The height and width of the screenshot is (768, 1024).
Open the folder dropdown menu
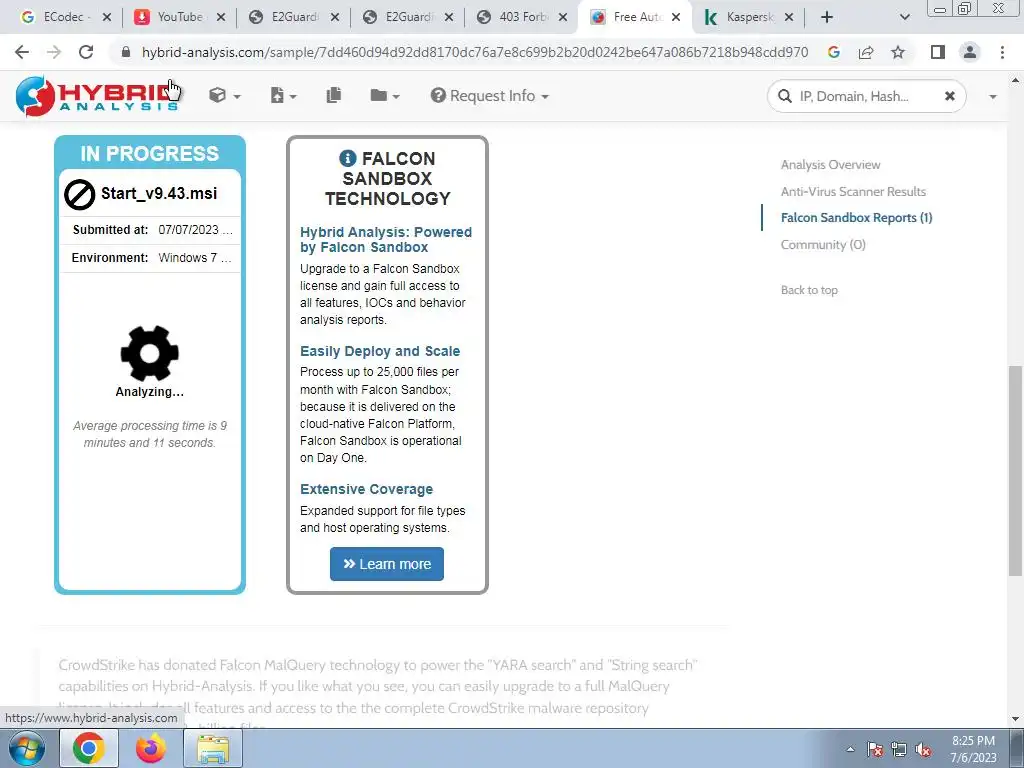385,96
